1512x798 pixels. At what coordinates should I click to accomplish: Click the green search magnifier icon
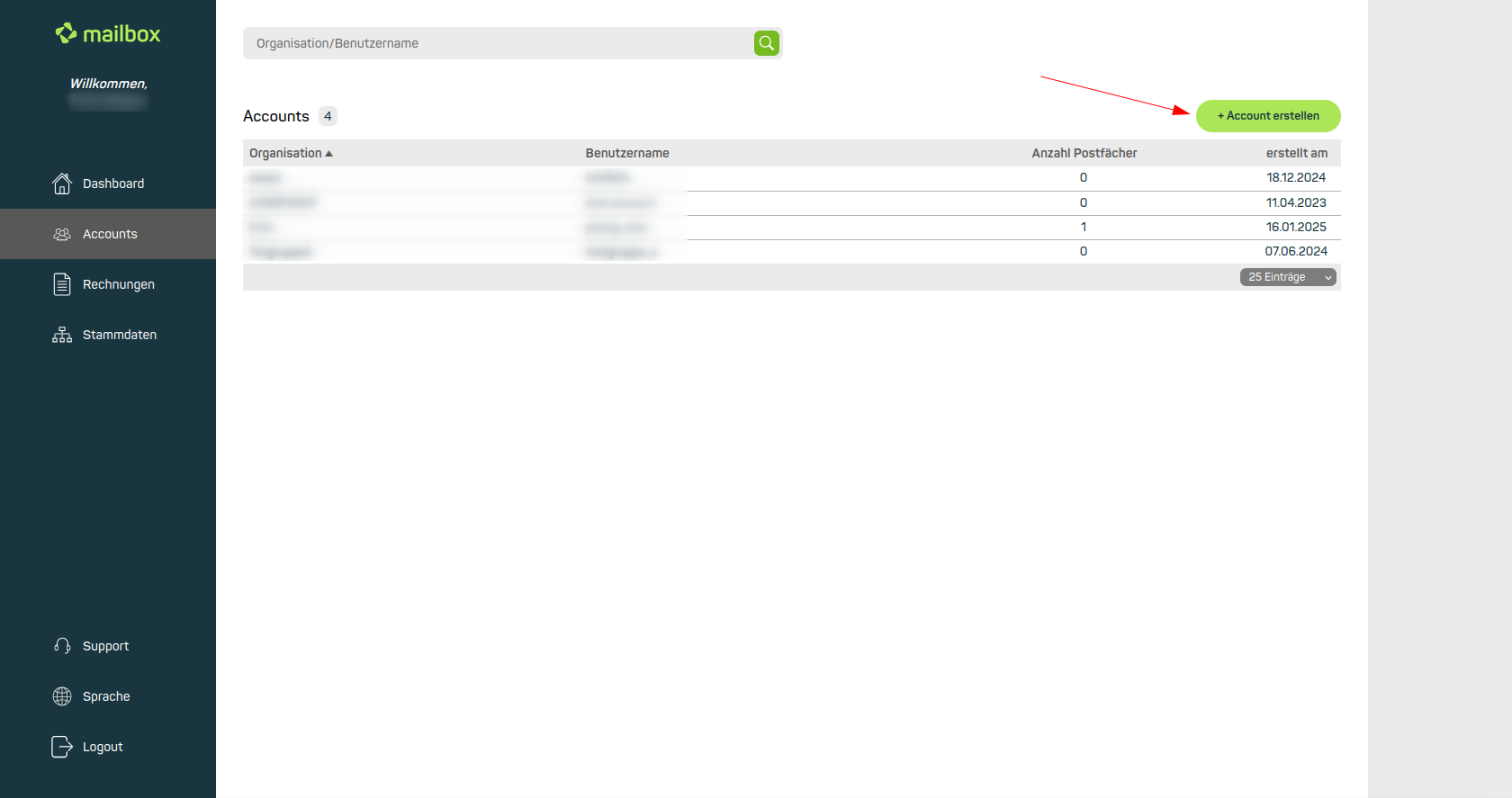(x=766, y=43)
